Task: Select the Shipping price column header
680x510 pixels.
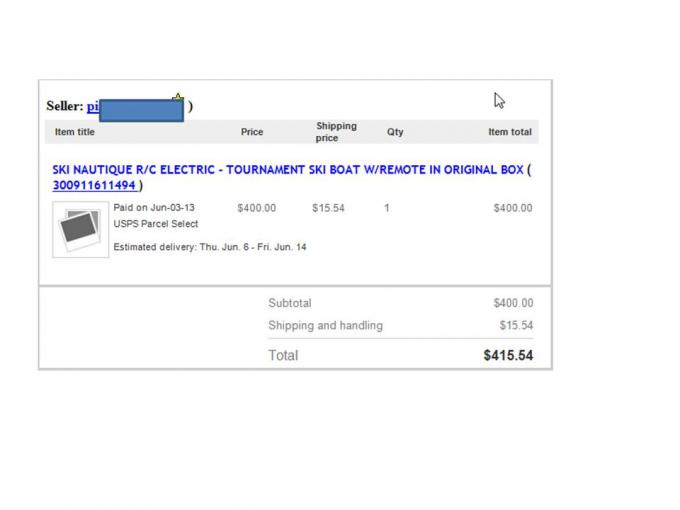Action: click(336, 132)
